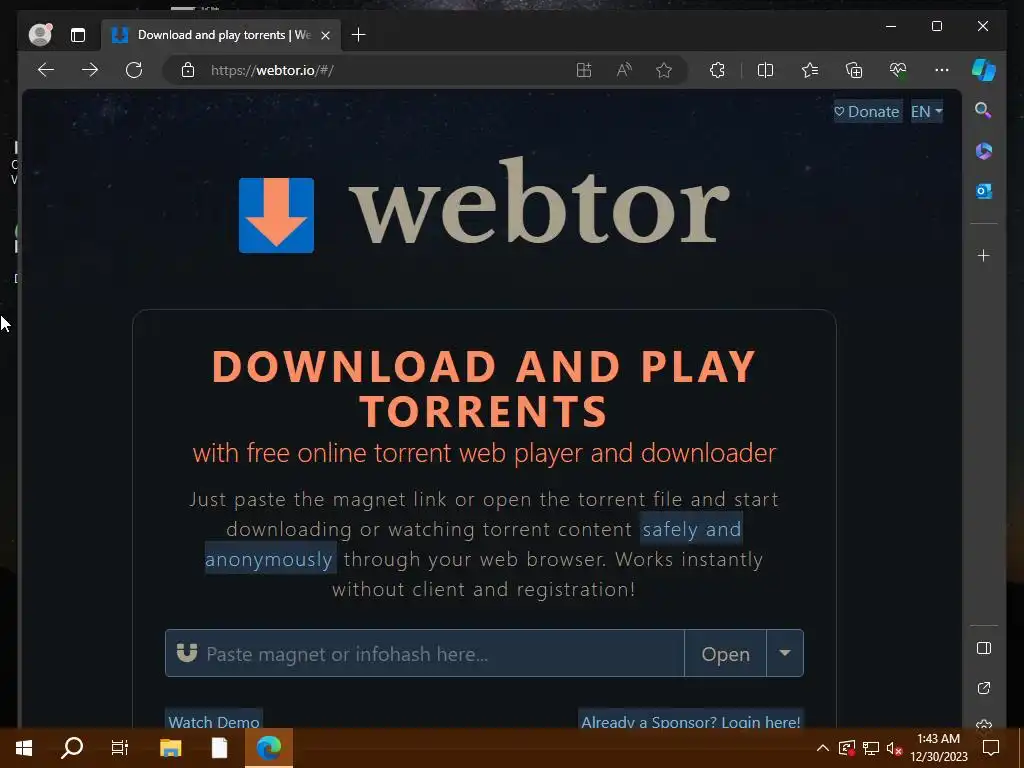Open a new browser tab
Image resolution: width=1024 pixels, height=768 pixels.
tap(359, 35)
